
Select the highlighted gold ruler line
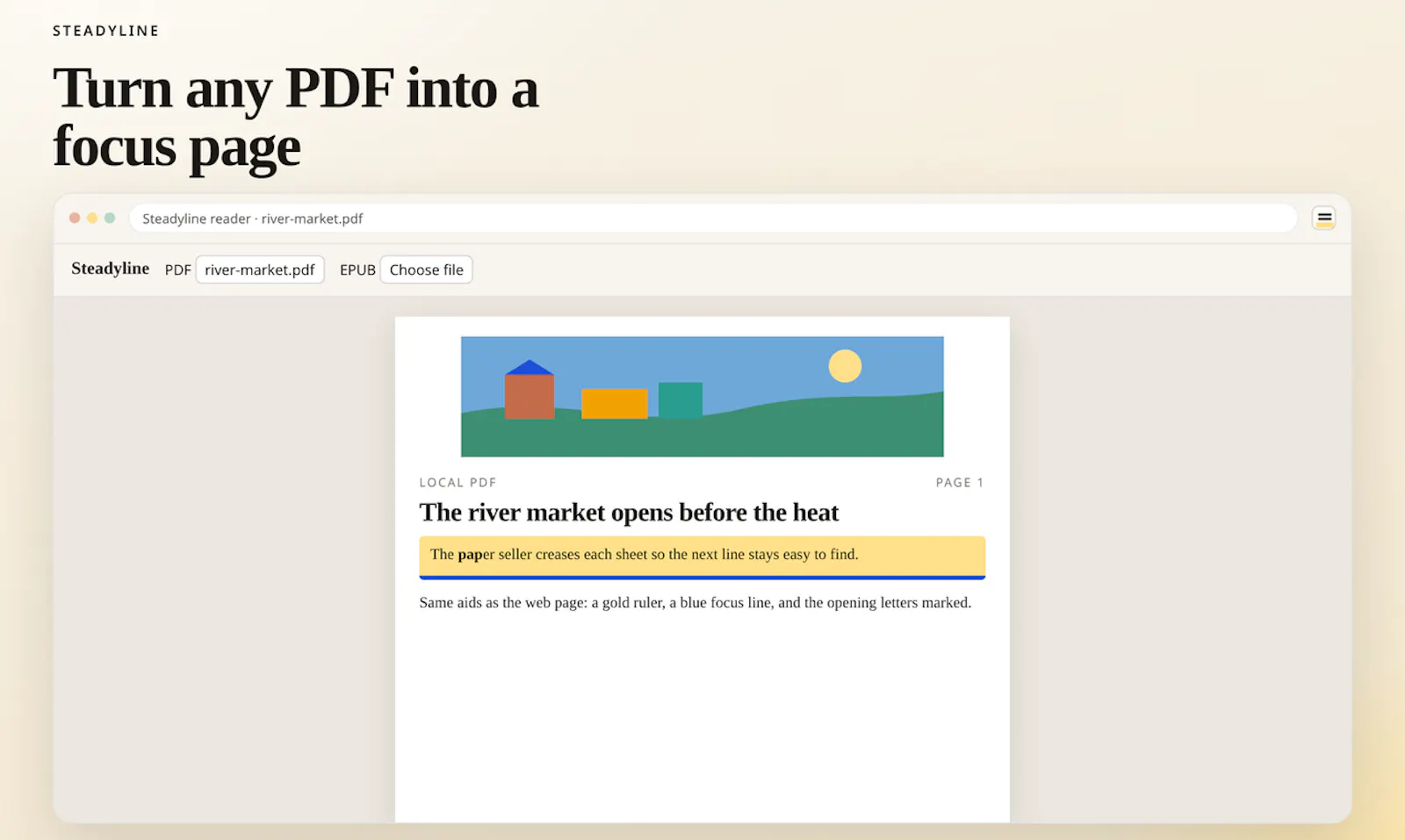[702, 557]
